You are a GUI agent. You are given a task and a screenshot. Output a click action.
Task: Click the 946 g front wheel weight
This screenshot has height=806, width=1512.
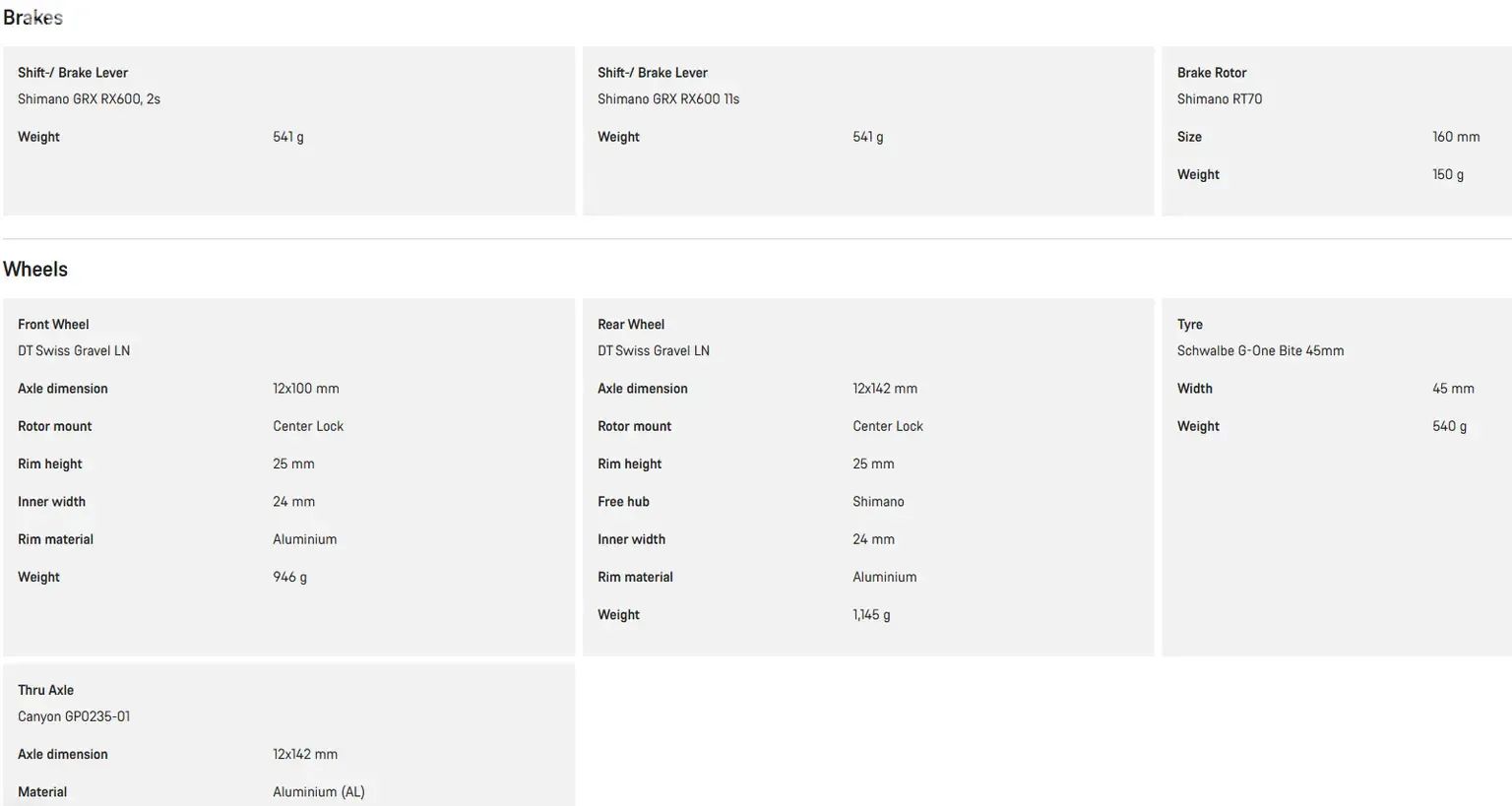tap(289, 577)
